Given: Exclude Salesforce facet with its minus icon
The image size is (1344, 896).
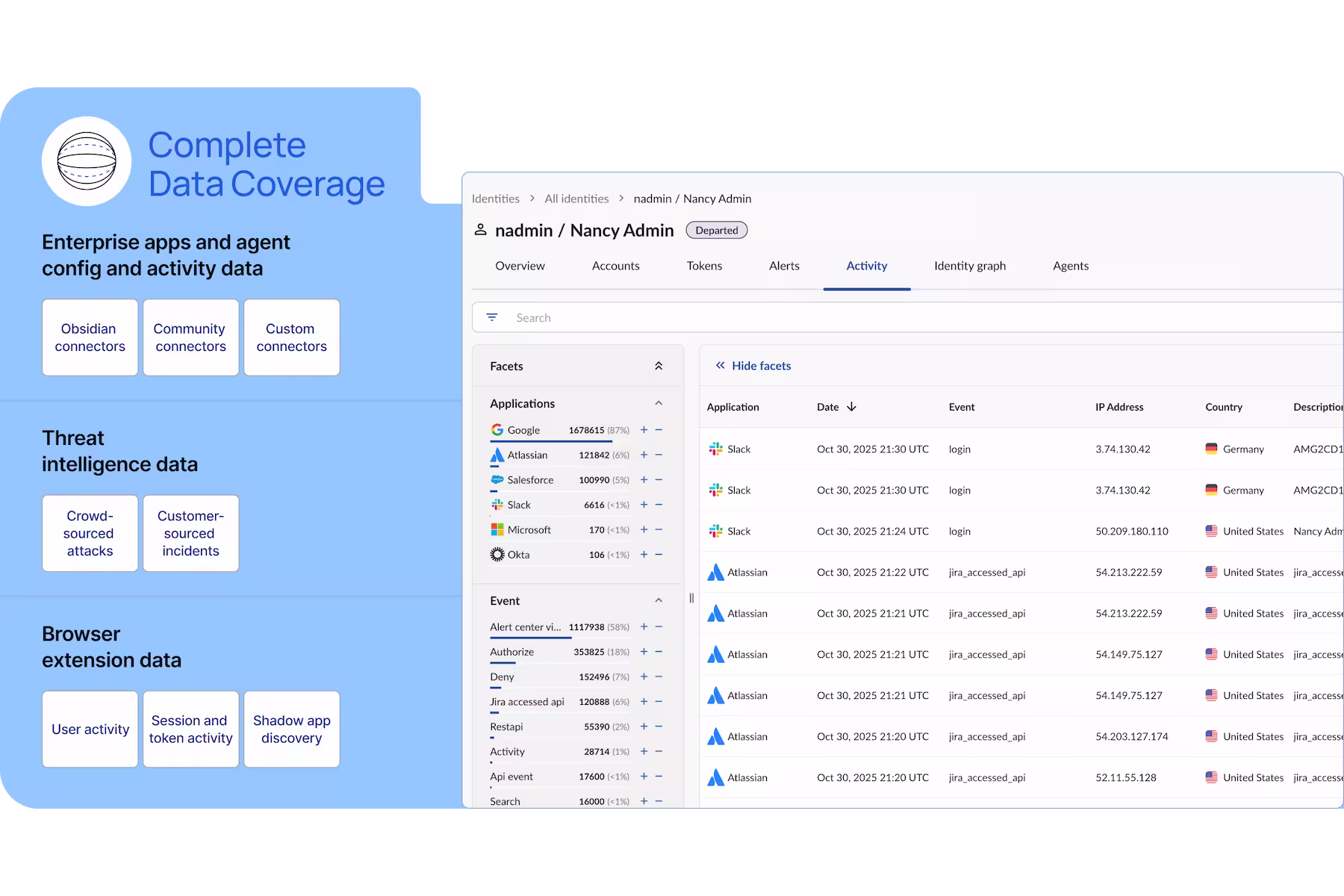Looking at the screenshot, I should tap(659, 479).
